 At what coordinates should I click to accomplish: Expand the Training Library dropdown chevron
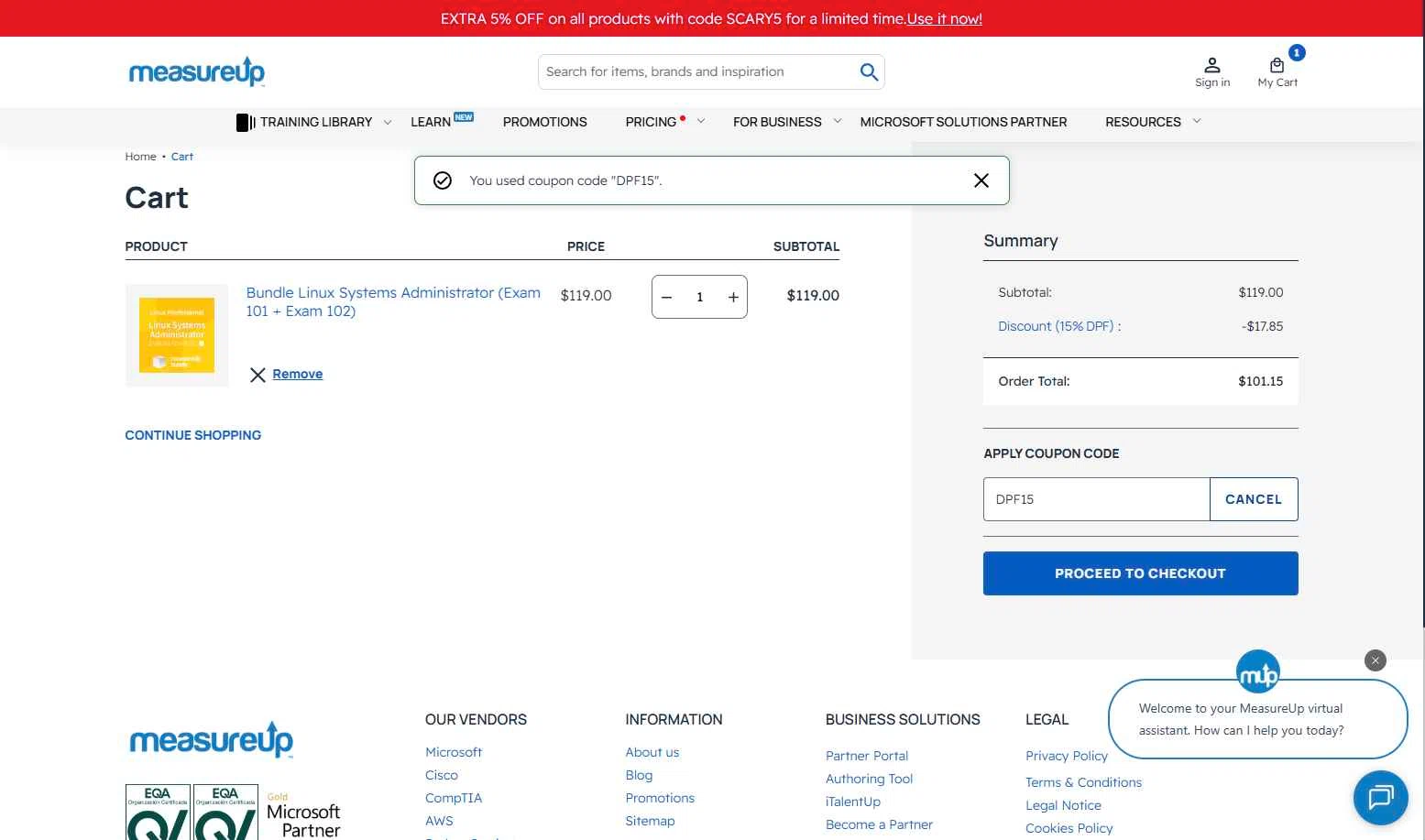pos(388,122)
